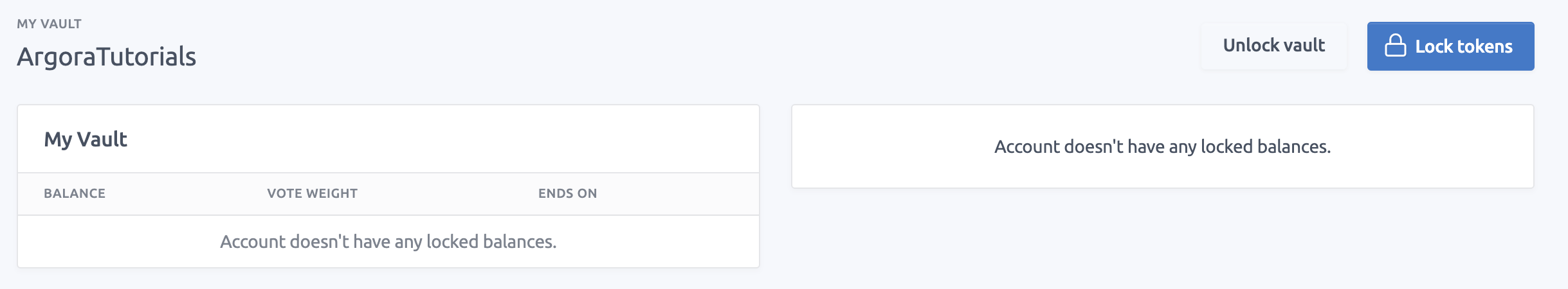Click the padlock icon on Lock tokens

[x=1394, y=46]
